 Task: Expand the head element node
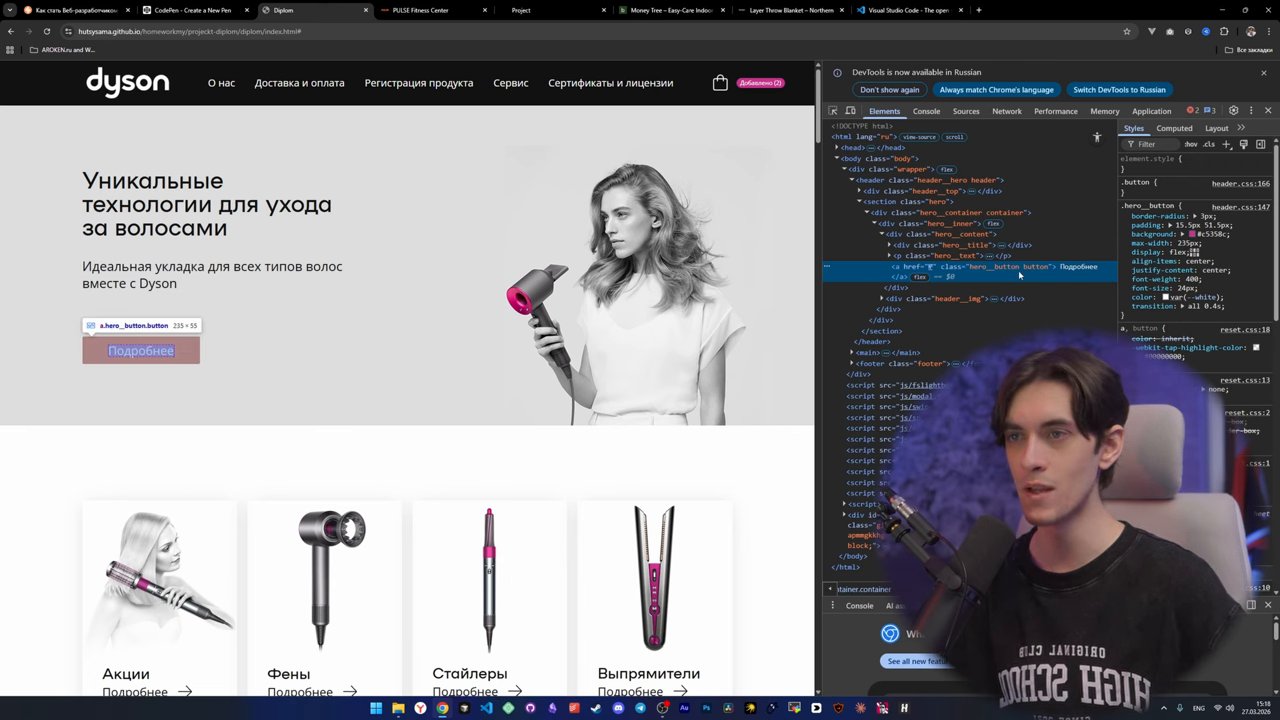point(837,148)
